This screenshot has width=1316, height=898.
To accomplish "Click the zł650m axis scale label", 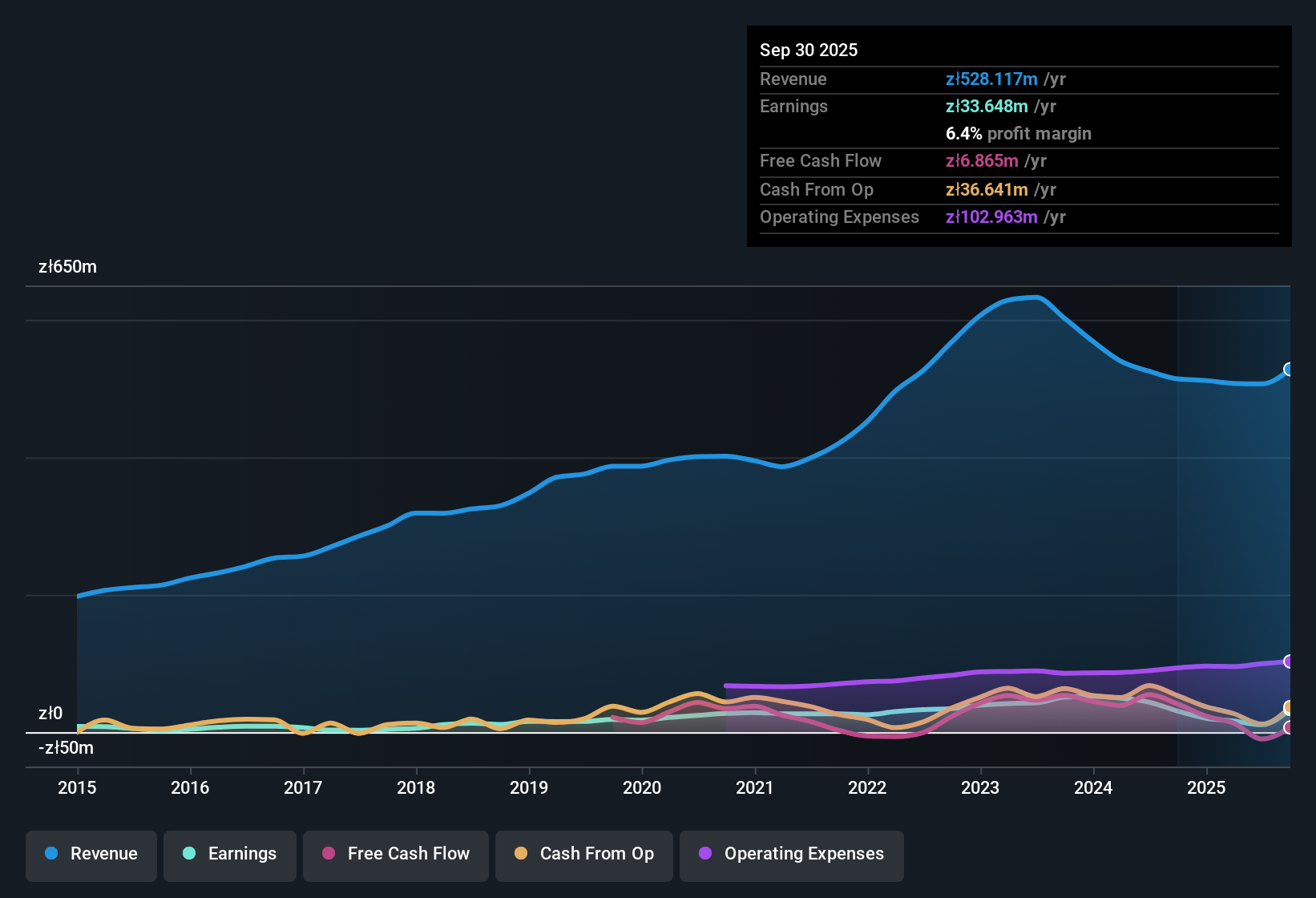I will point(67,267).
